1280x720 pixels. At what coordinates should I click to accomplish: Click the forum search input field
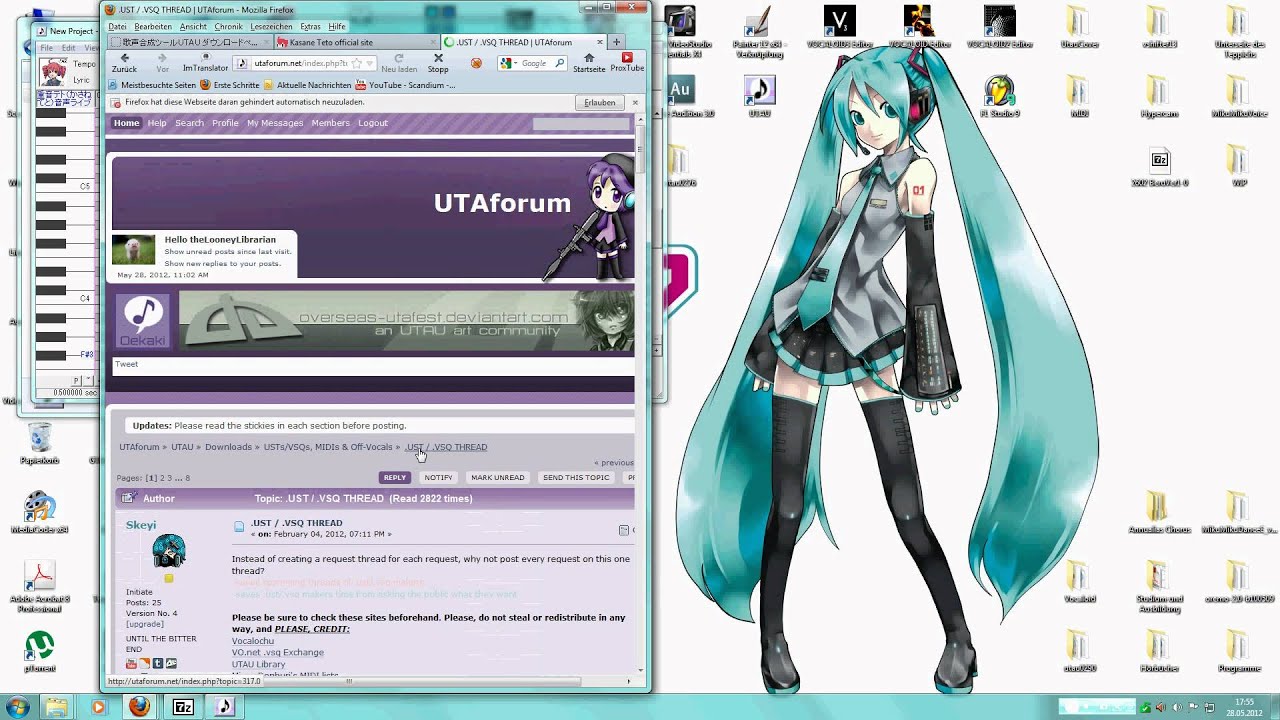[x=581, y=123]
